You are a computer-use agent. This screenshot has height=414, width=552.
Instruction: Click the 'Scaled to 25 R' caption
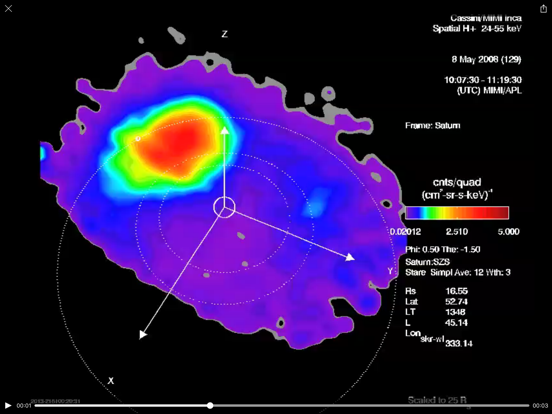pos(437,400)
